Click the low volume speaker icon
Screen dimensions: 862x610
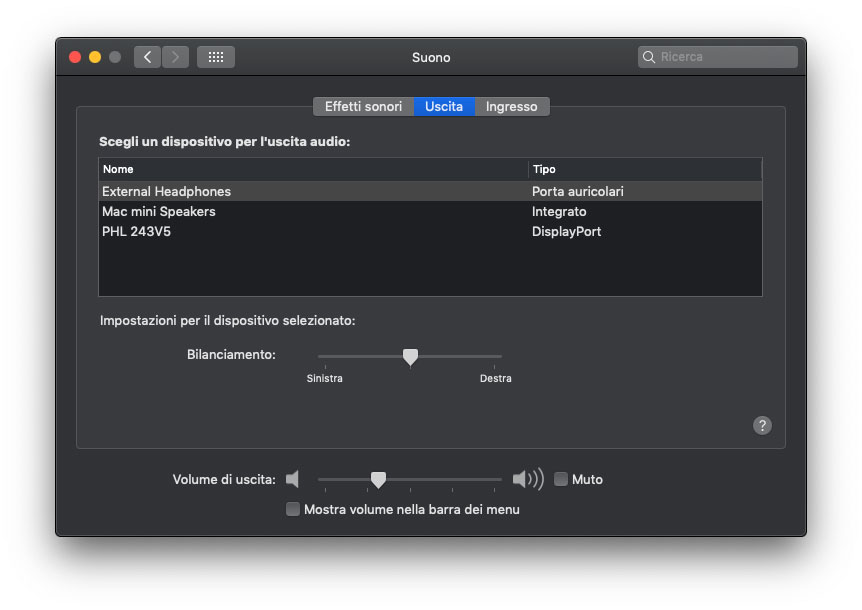pyautogui.click(x=292, y=479)
